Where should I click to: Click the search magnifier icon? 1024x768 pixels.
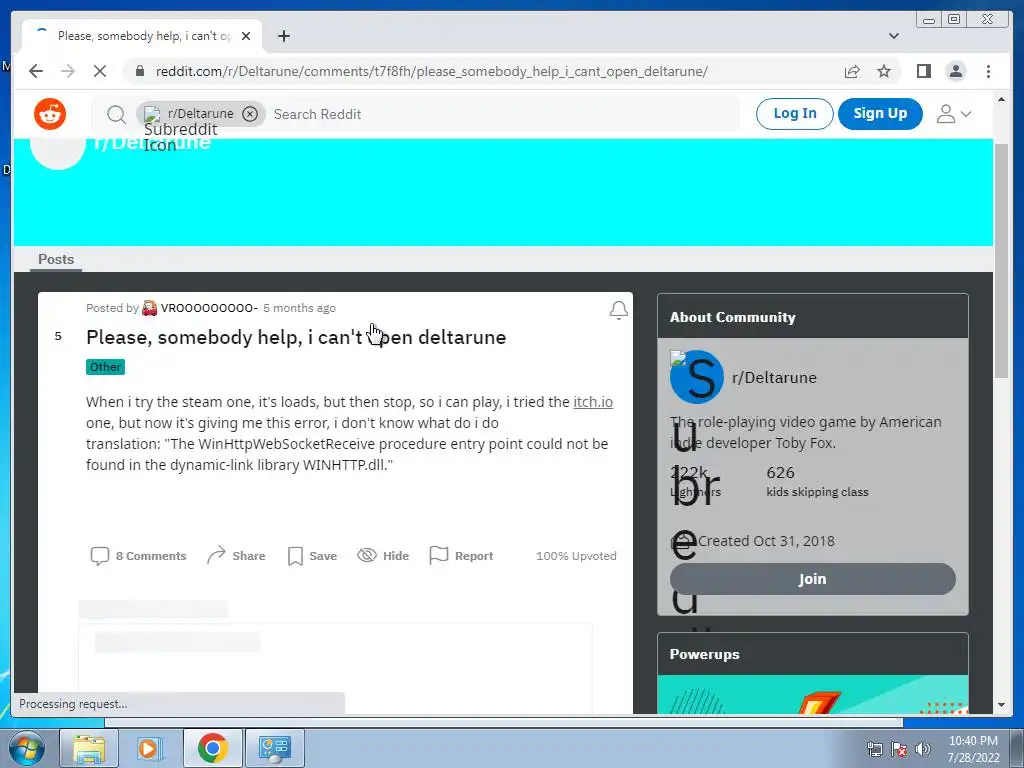tap(116, 114)
